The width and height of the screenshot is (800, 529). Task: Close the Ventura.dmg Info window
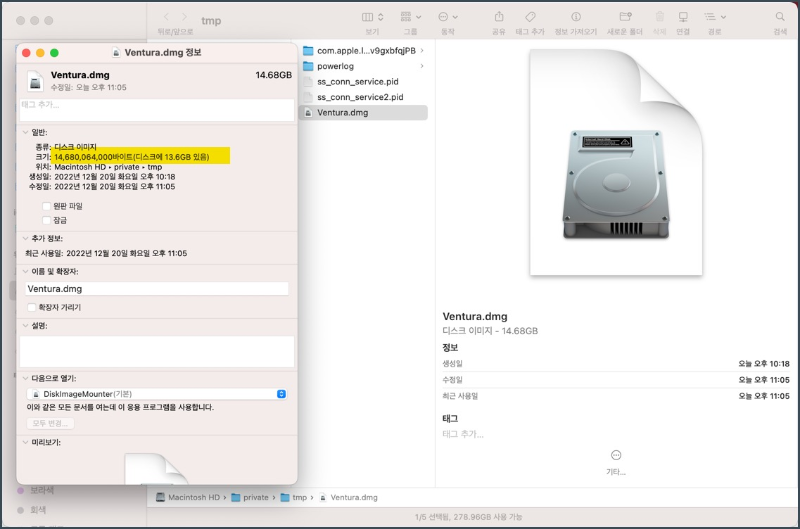pyautogui.click(x=27, y=53)
